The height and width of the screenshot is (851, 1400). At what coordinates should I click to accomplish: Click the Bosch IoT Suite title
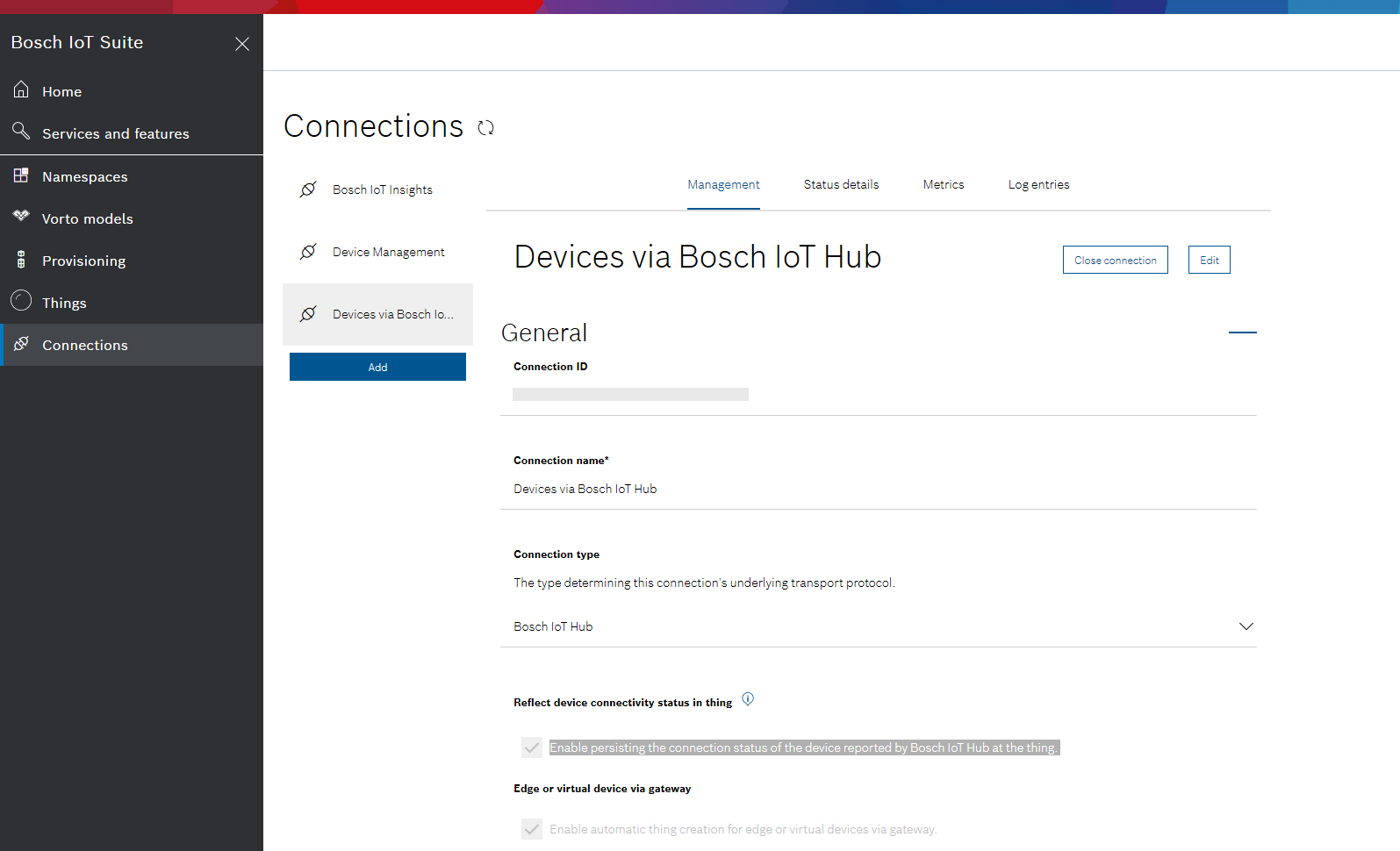coord(77,42)
